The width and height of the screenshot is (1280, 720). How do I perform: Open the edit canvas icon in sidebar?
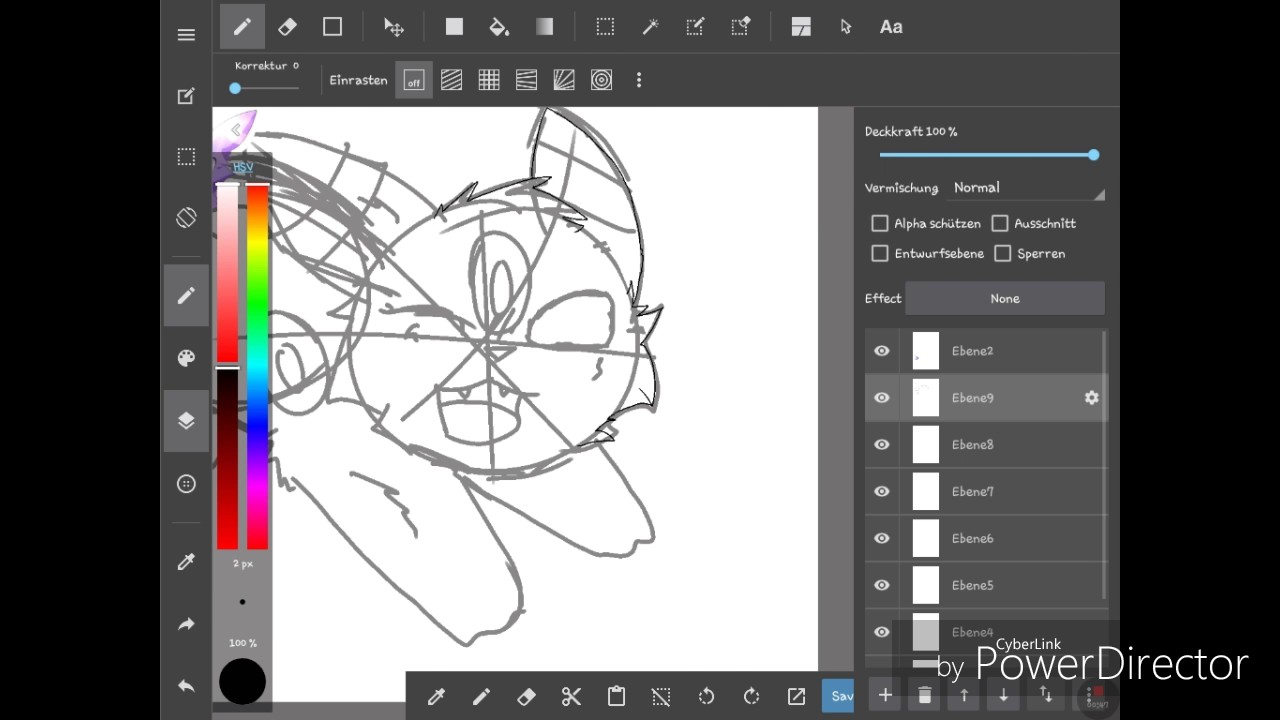pyautogui.click(x=186, y=96)
